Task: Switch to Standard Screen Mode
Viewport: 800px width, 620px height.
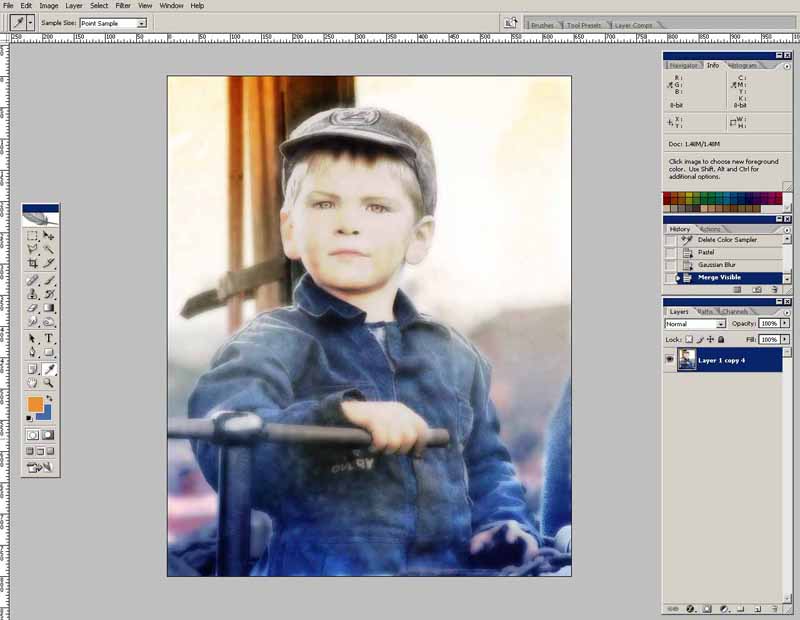Action: [30, 451]
